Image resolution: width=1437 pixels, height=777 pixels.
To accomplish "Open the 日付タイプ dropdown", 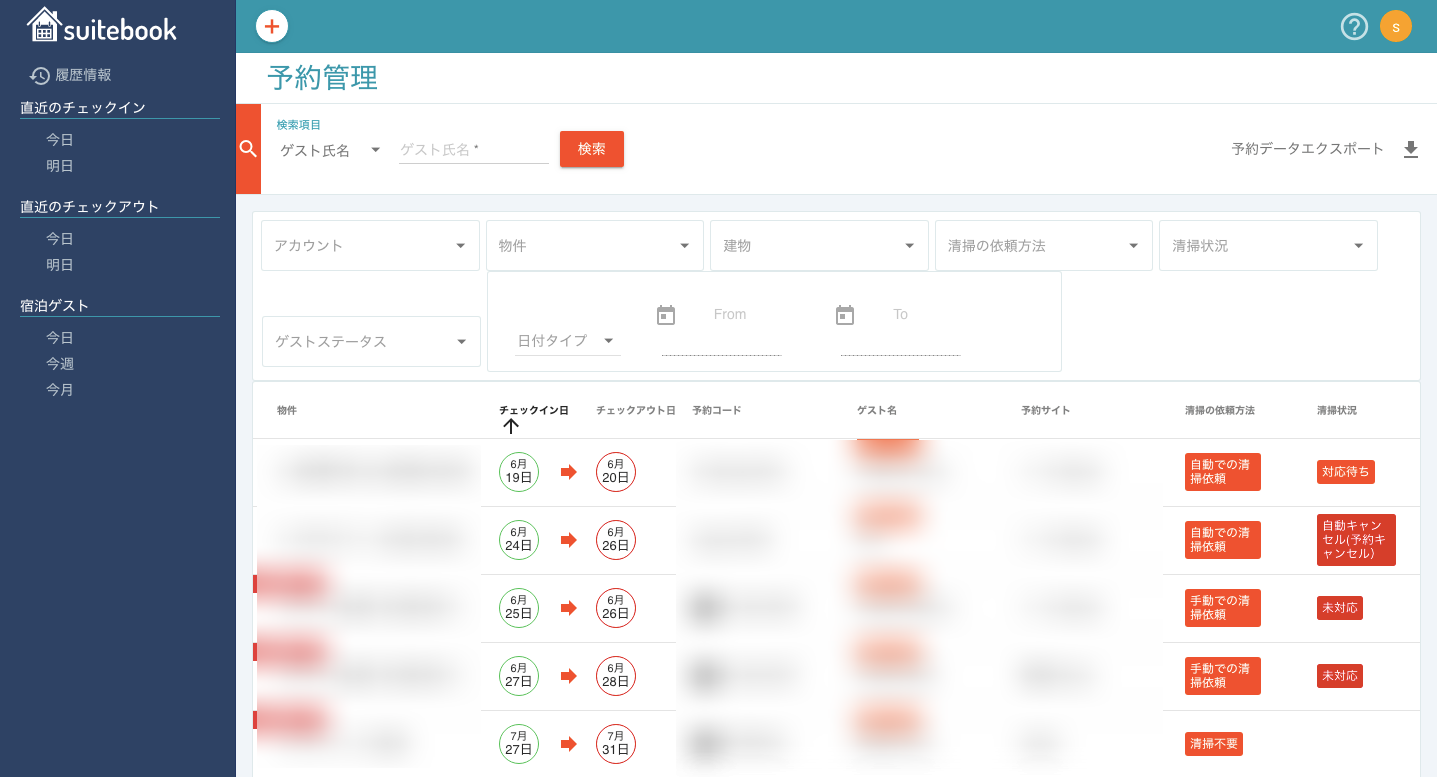I will [x=567, y=341].
